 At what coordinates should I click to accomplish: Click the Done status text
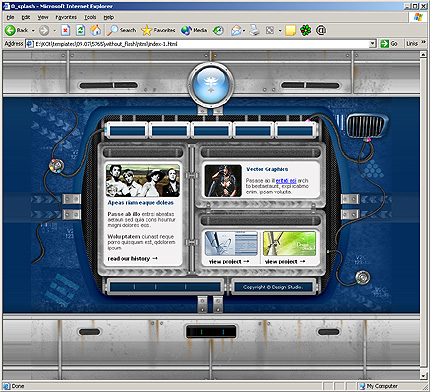pyautogui.click(x=18, y=386)
